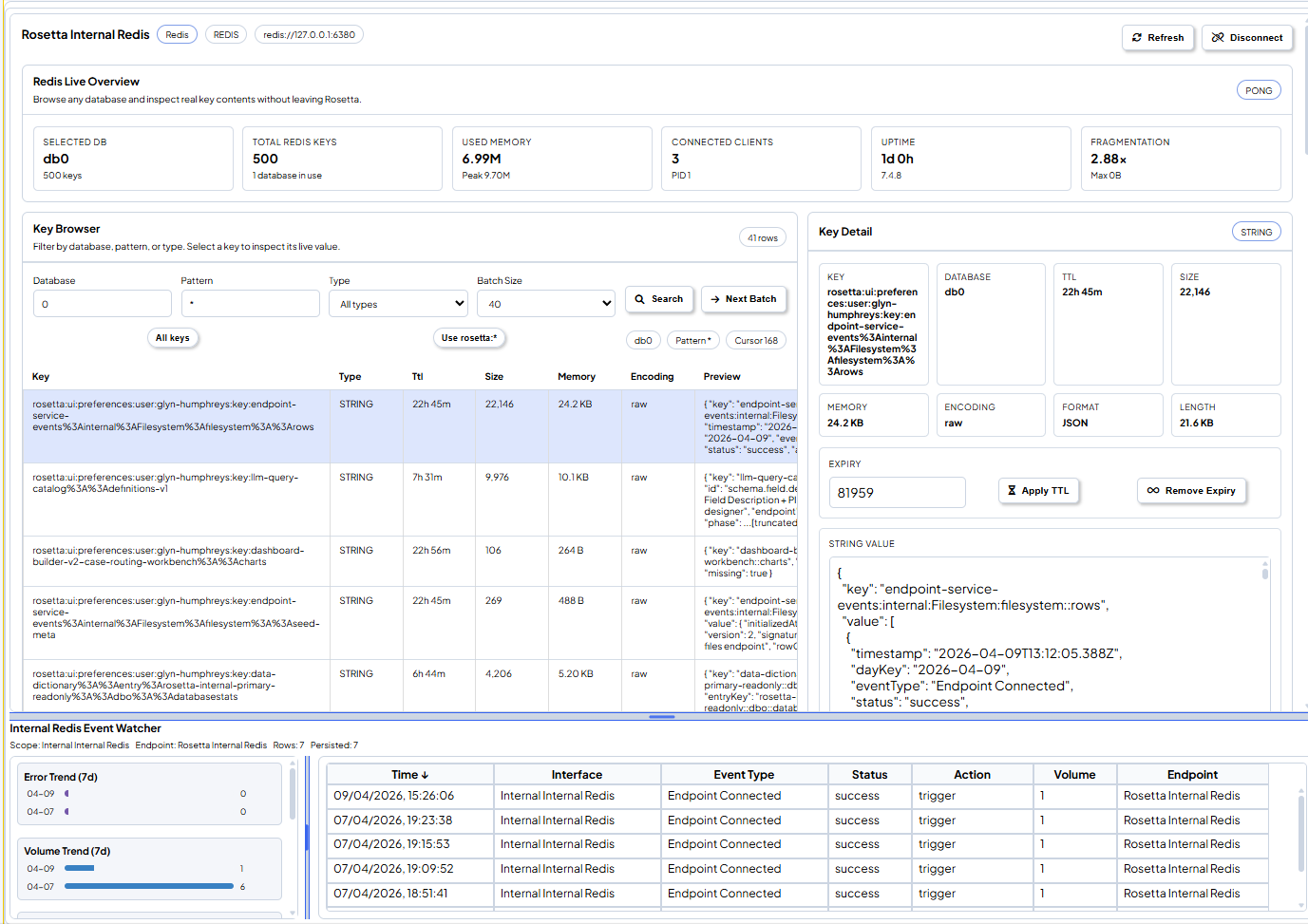Click inside the Expiry input field
The image size is (1308, 924).
point(896,492)
